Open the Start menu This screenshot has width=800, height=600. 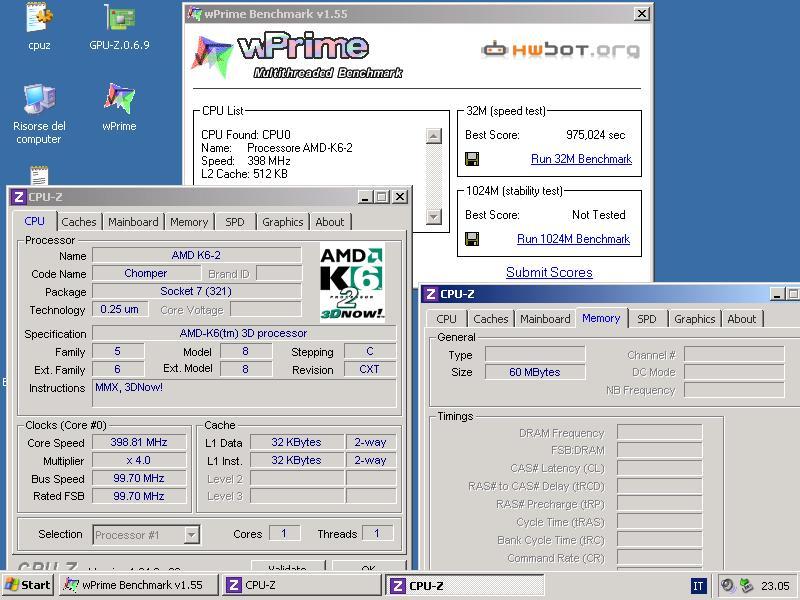(x=29, y=585)
